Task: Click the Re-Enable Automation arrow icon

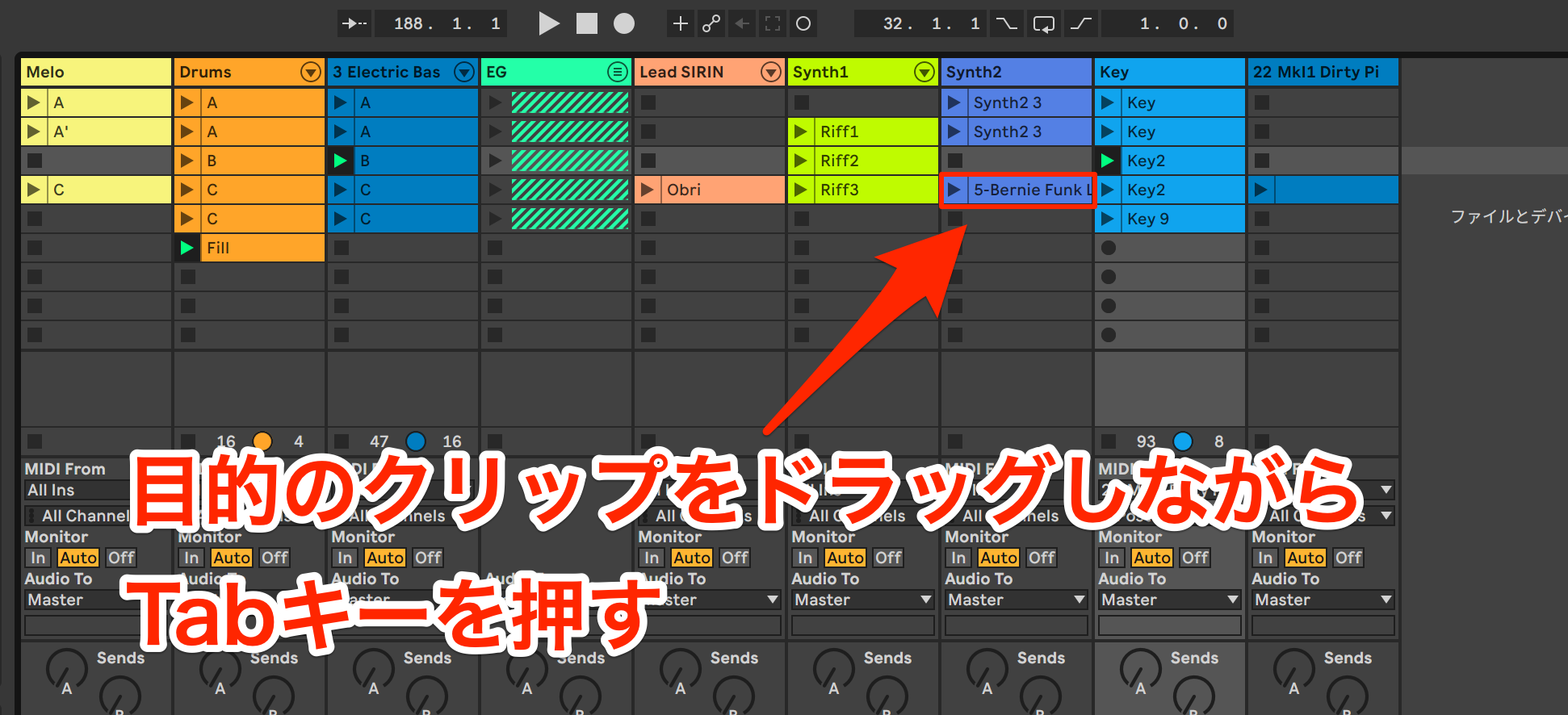Action: click(x=742, y=23)
